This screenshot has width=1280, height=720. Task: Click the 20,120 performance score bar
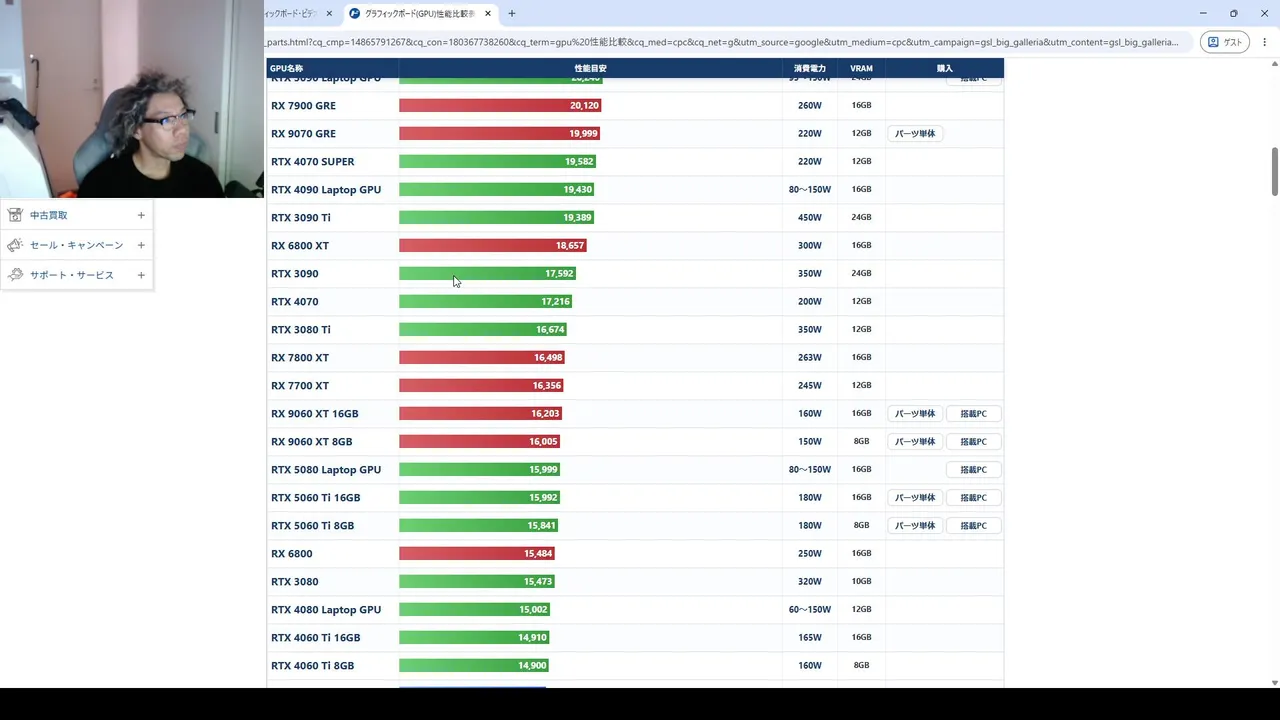click(500, 106)
